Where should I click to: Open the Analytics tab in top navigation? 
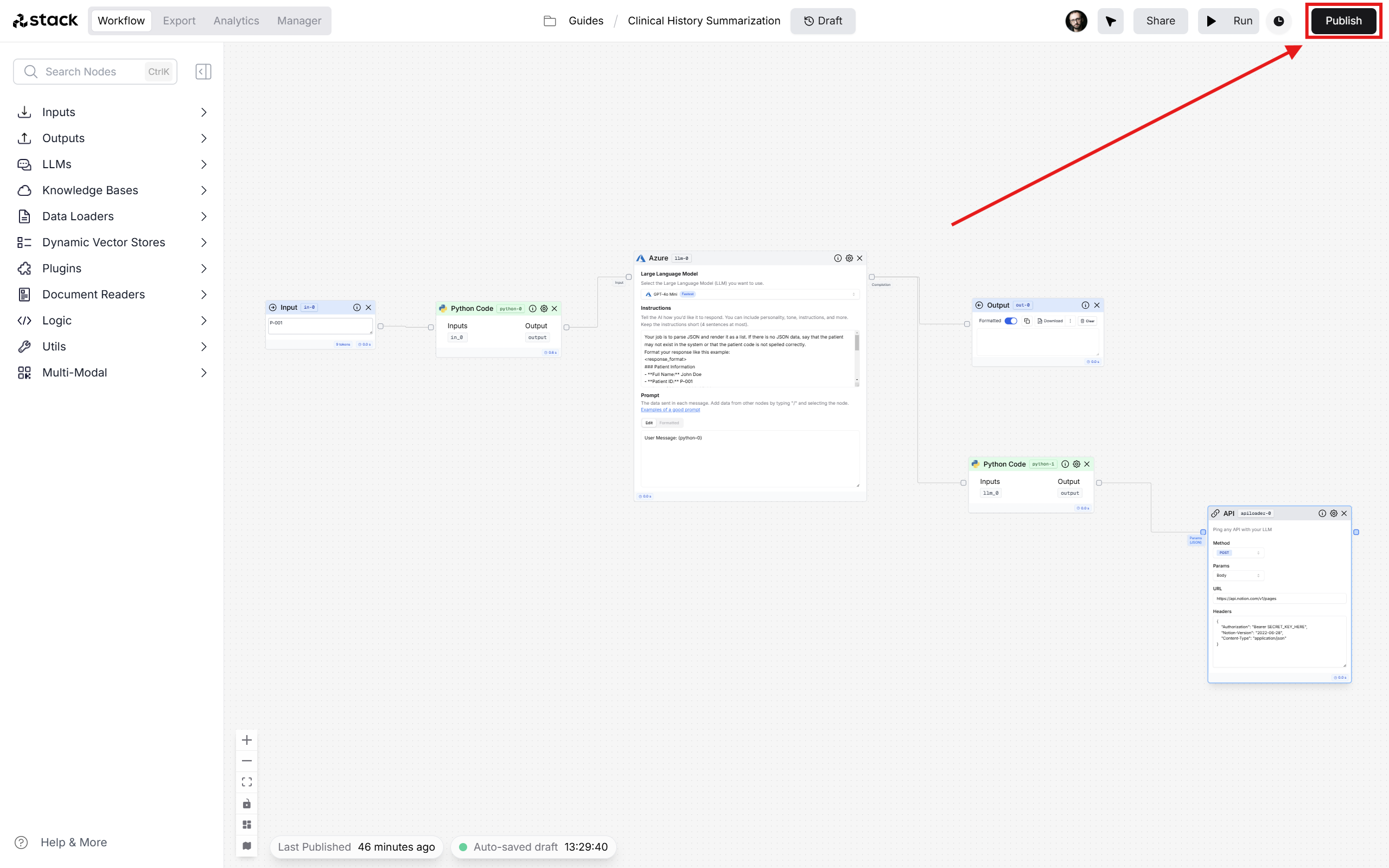(236, 21)
